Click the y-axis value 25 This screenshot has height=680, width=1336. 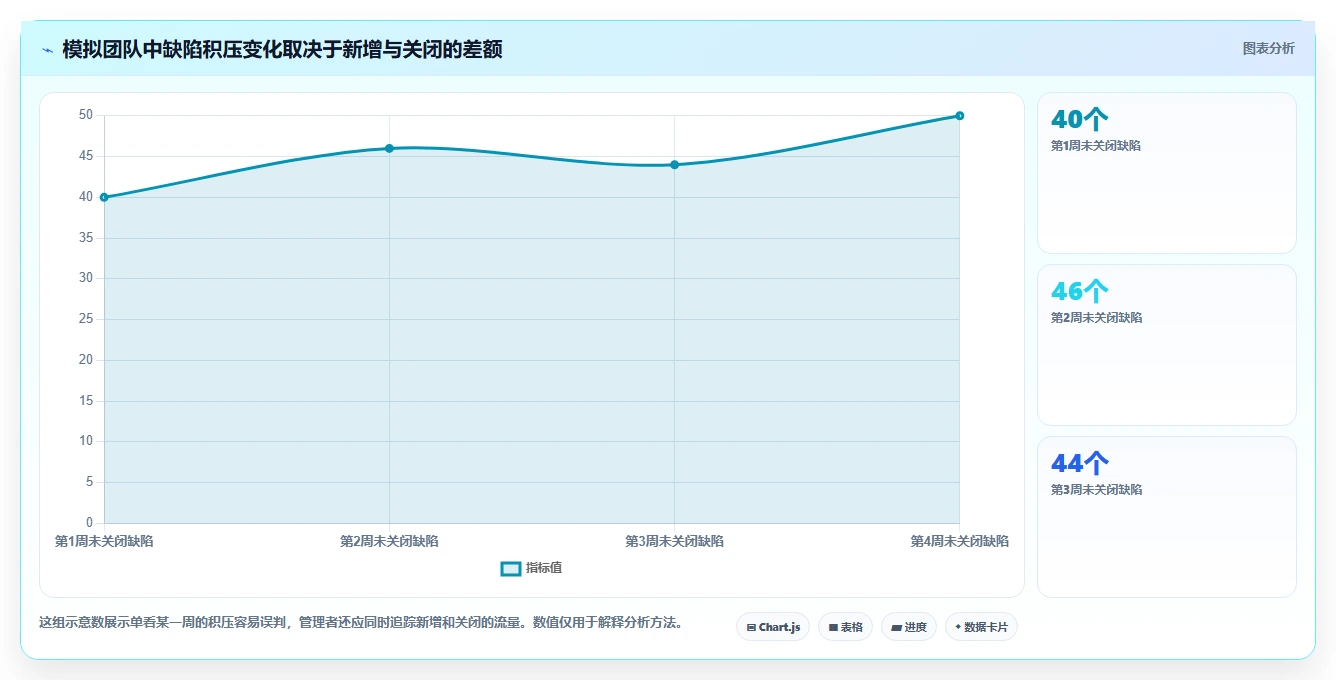coord(86,319)
